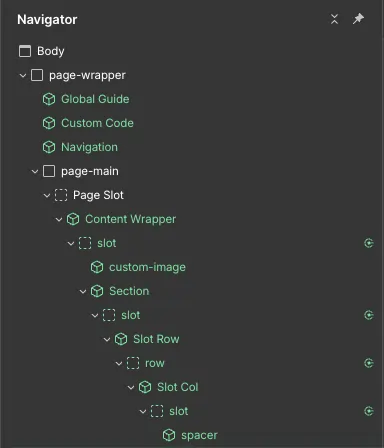Collapse the Slot Row component
Image resolution: width=384 pixels, height=448 pixels.
pos(107,339)
